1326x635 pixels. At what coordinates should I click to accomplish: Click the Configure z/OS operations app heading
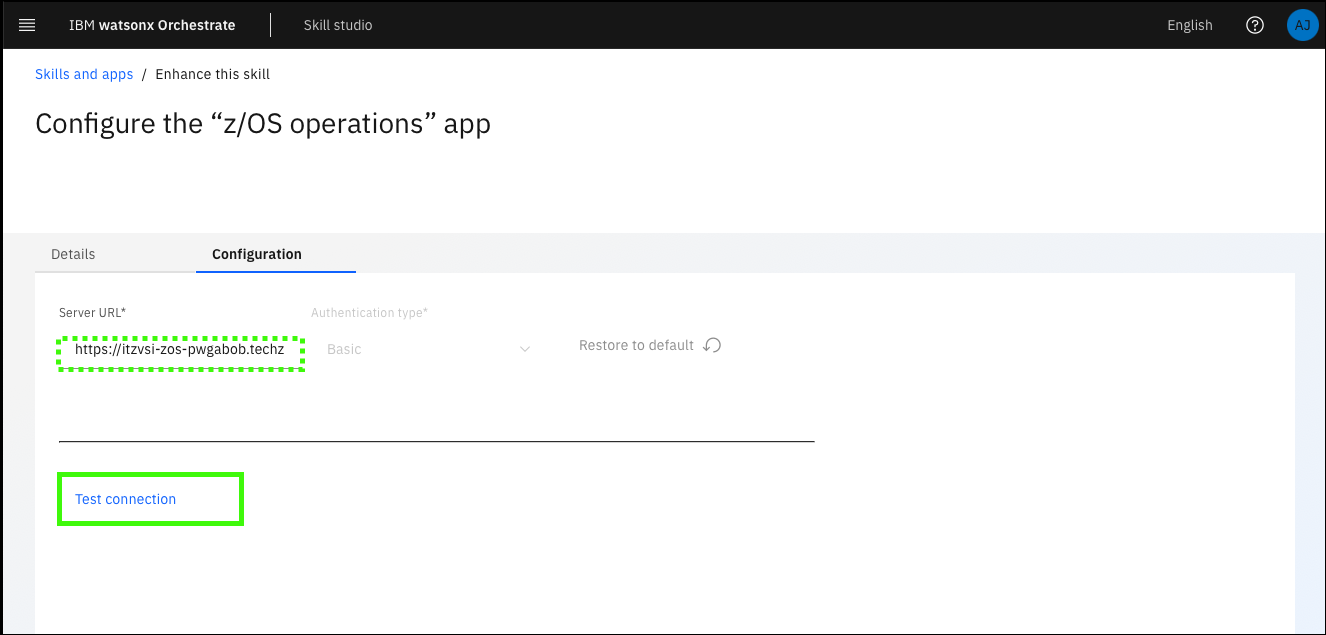(x=263, y=124)
